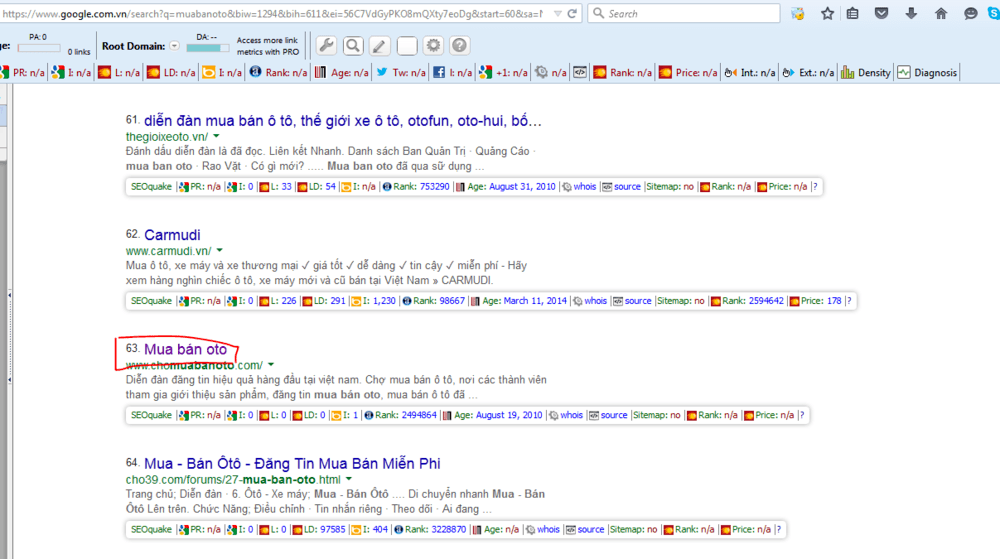Viewport: 1000px width, 559px height.
Task: Click the Alexa Rank: n/a toolbar parameter
Action: click(278, 73)
